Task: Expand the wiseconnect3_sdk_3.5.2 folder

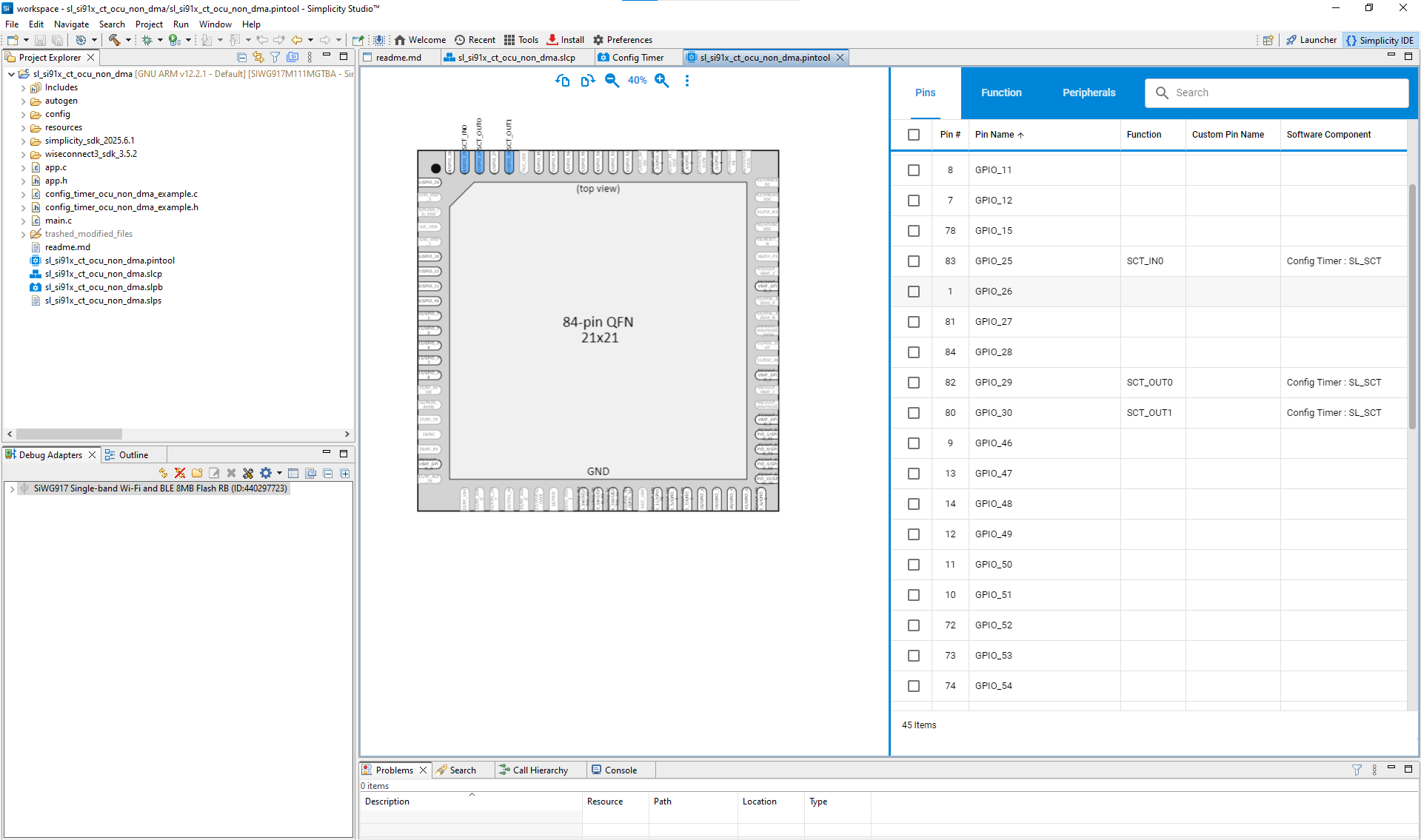Action: 23,154
